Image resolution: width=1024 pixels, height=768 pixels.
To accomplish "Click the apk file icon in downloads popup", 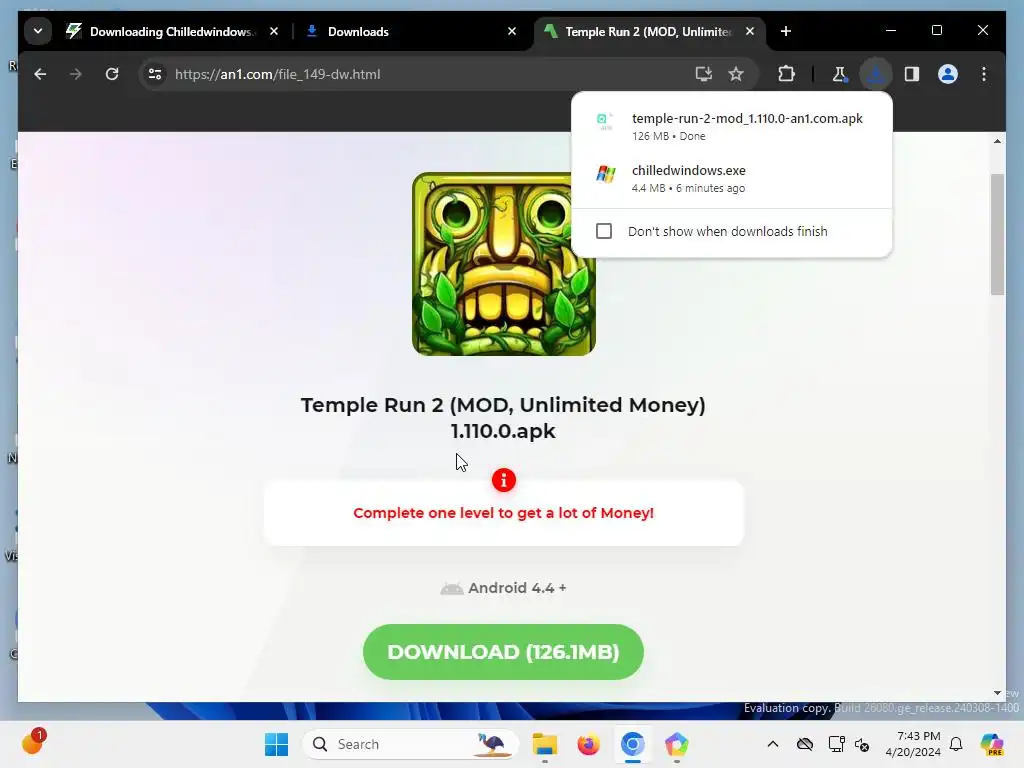I will coord(605,121).
